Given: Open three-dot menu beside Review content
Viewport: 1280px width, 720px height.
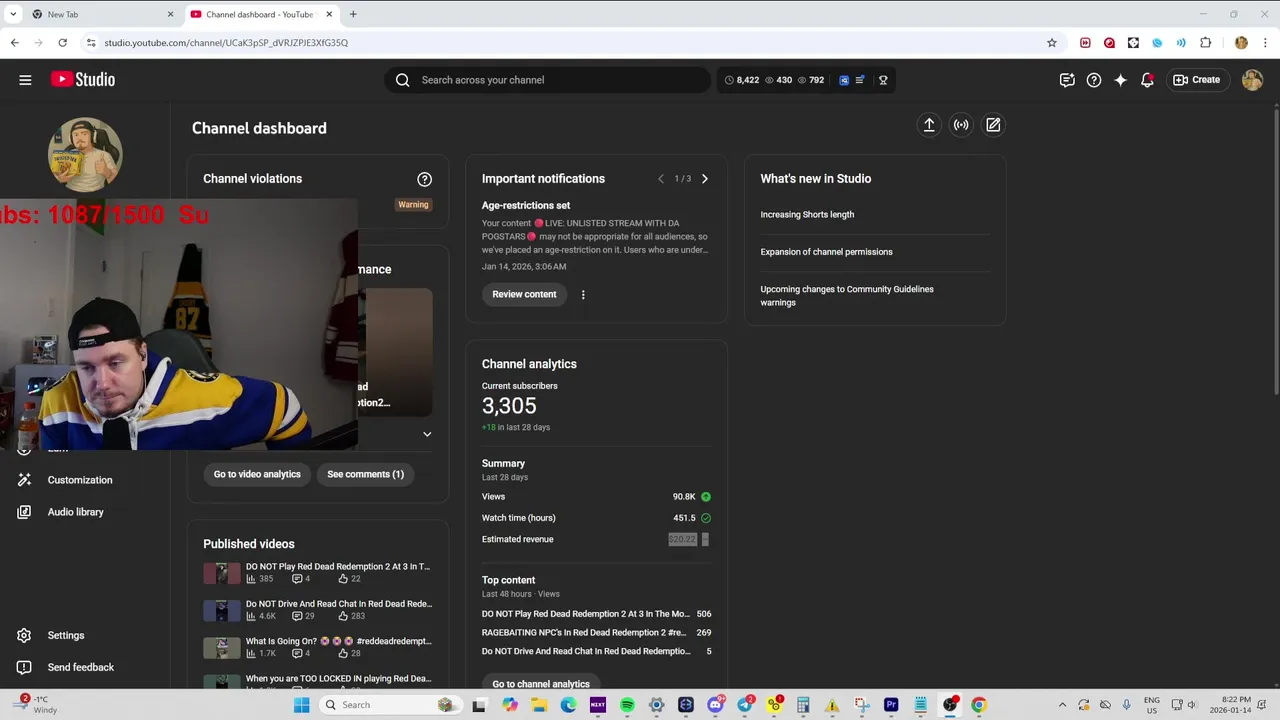Looking at the screenshot, I should [583, 295].
